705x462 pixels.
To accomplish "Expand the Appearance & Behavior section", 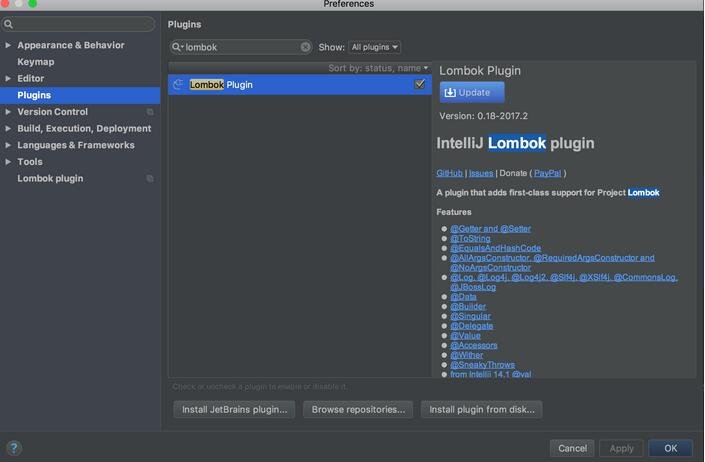I will pyautogui.click(x=8, y=45).
